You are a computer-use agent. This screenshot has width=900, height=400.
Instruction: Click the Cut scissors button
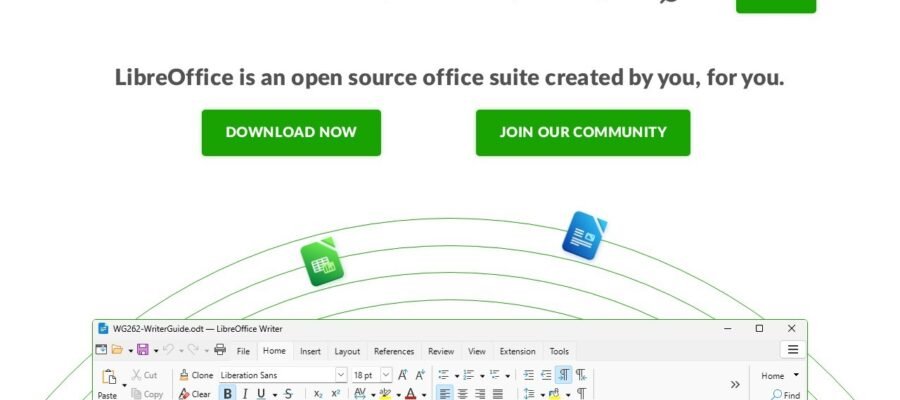pos(145,375)
